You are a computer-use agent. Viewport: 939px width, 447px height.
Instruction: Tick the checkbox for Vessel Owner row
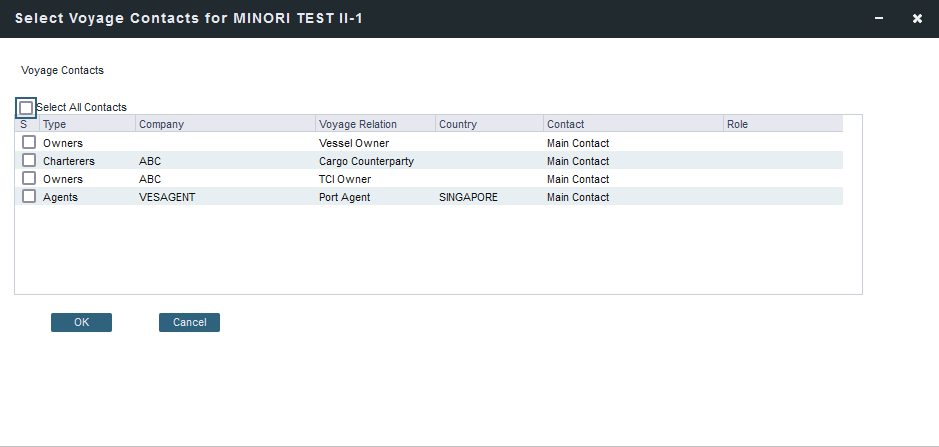(x=29, y=143)
